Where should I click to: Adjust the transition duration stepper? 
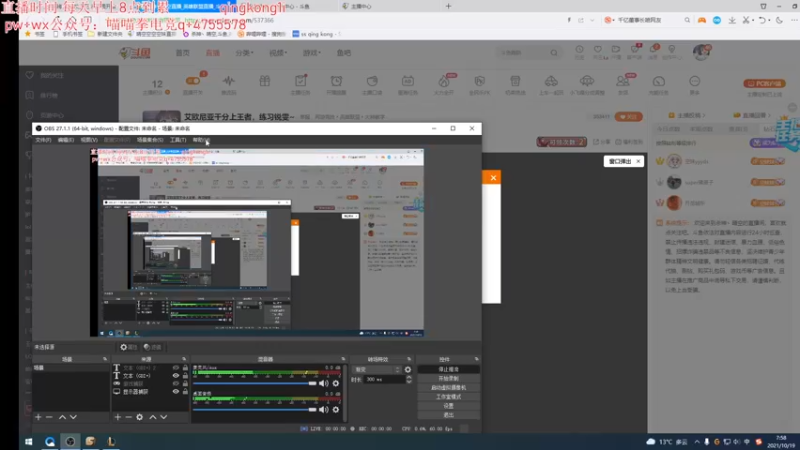click(409, 380)
